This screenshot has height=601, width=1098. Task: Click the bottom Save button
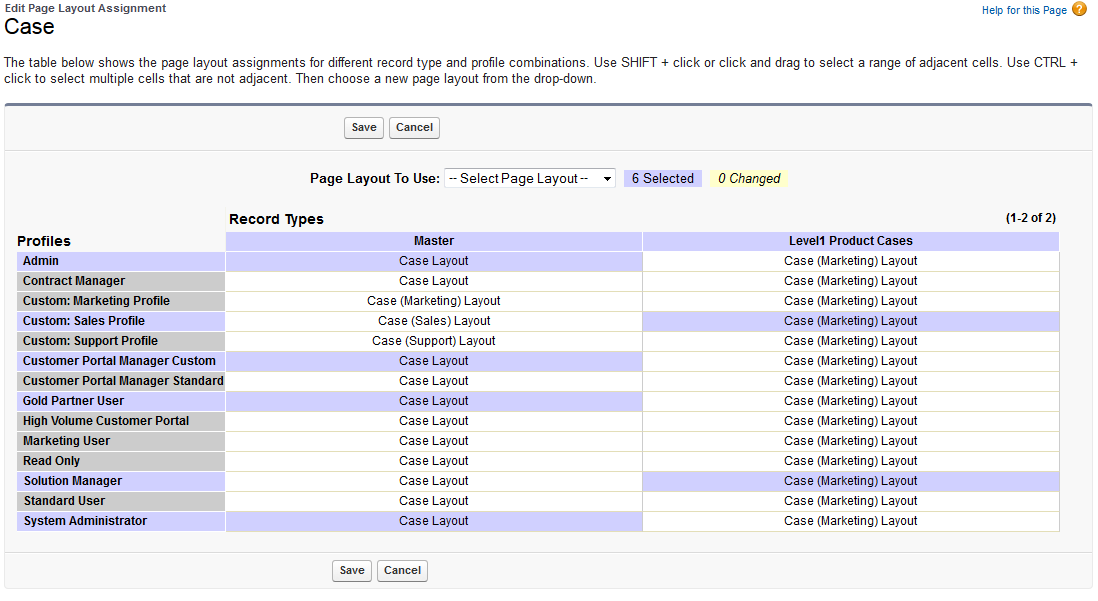351,570
